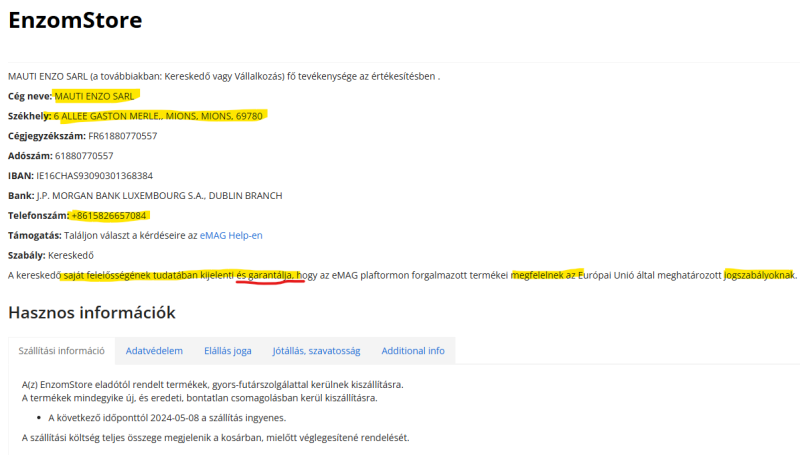Open the Additional info tab

click(413, 351)
